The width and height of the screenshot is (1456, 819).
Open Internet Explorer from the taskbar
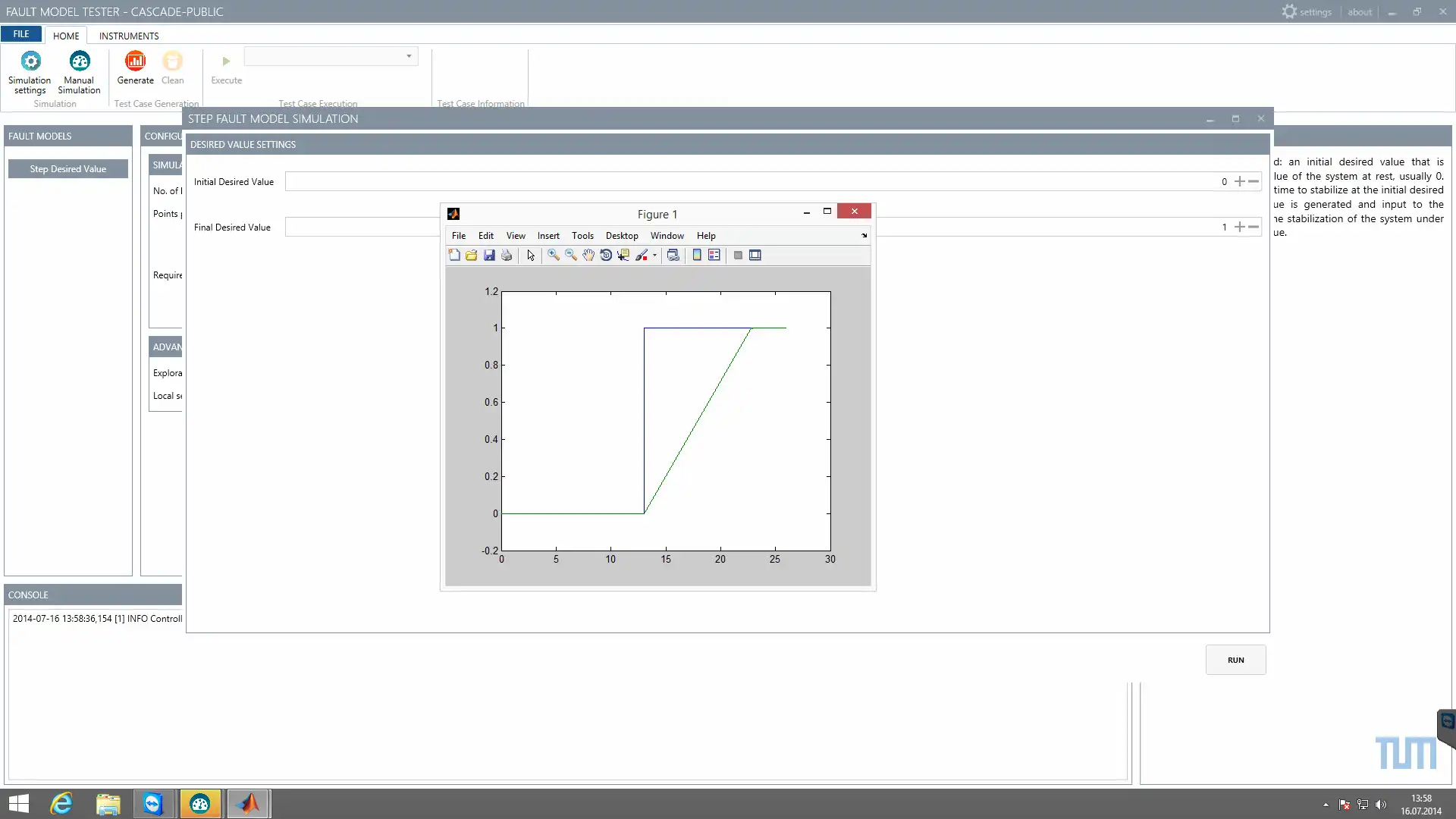coord(61,804)
